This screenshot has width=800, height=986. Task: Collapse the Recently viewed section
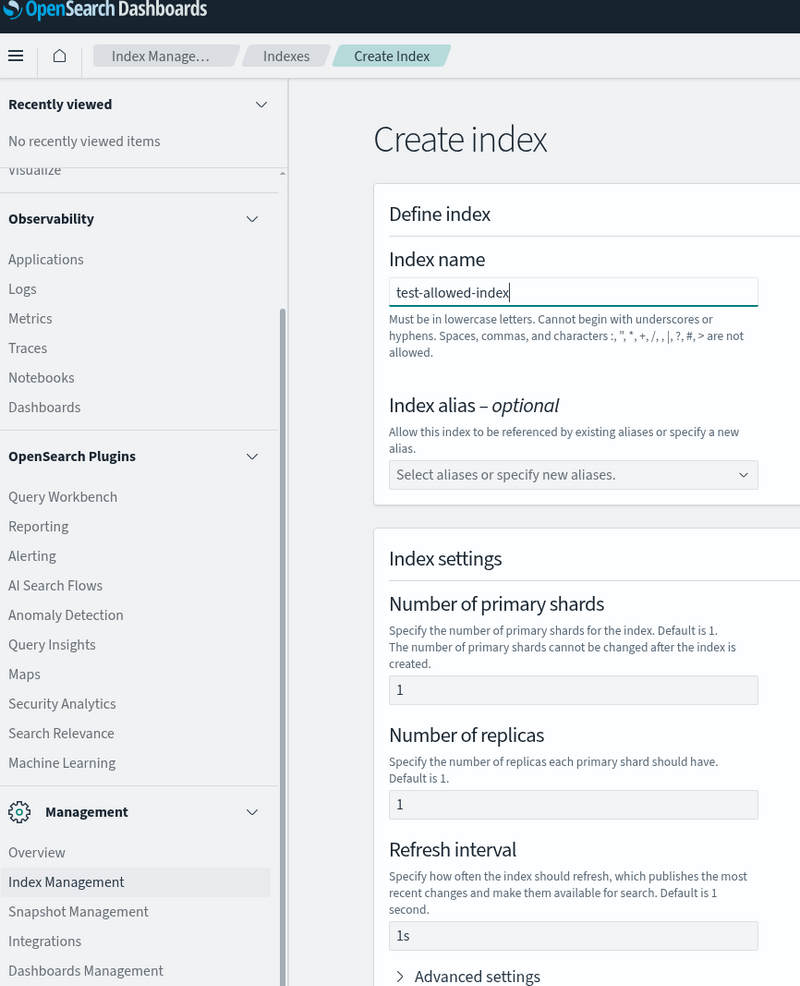click(x=261, y=104)
